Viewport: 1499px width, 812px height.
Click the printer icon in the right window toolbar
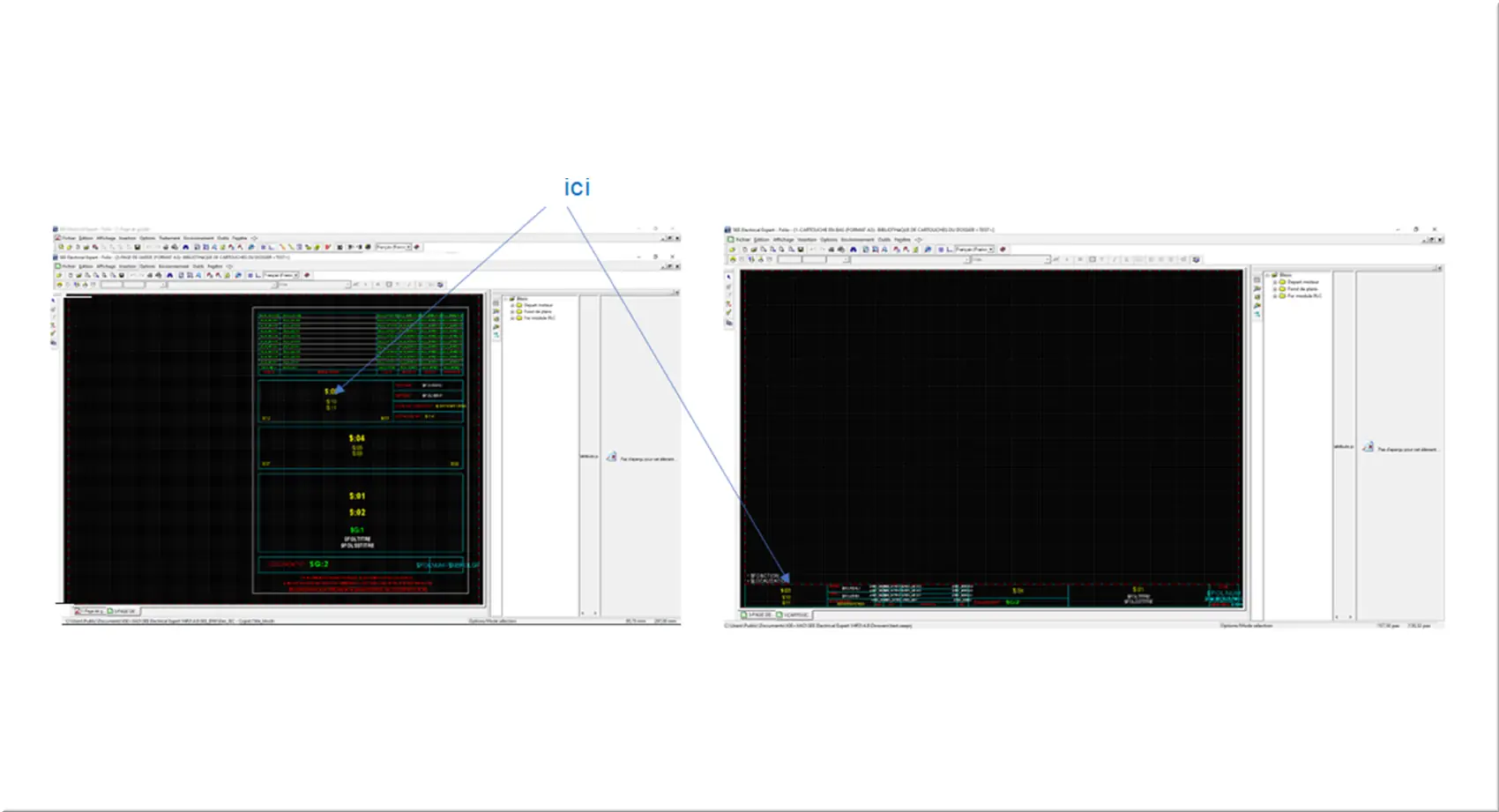[x=832, y=250]
